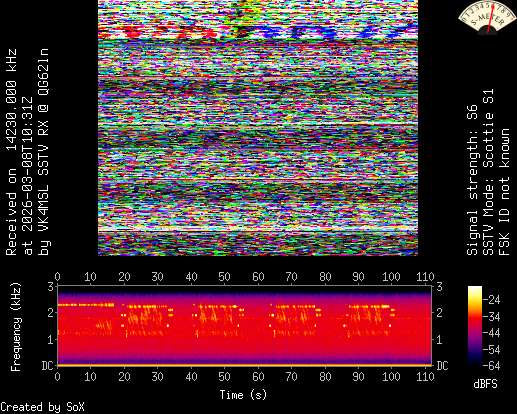
Task: Click the initial 2.3 kHz tone burst
Action: [x=86, y=305]
